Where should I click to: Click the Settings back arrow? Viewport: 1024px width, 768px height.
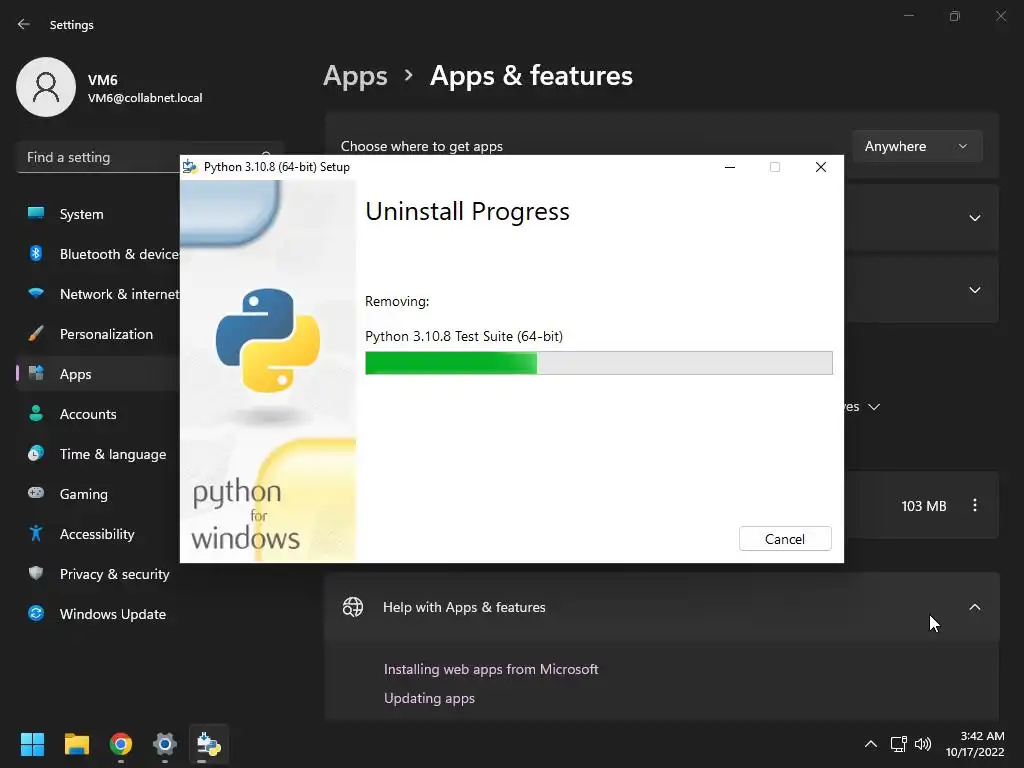tap(24, 24)
